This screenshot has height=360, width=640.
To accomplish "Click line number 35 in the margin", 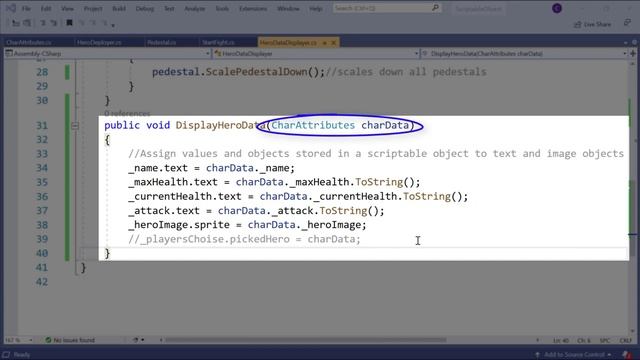I will (x=42, y=182).
